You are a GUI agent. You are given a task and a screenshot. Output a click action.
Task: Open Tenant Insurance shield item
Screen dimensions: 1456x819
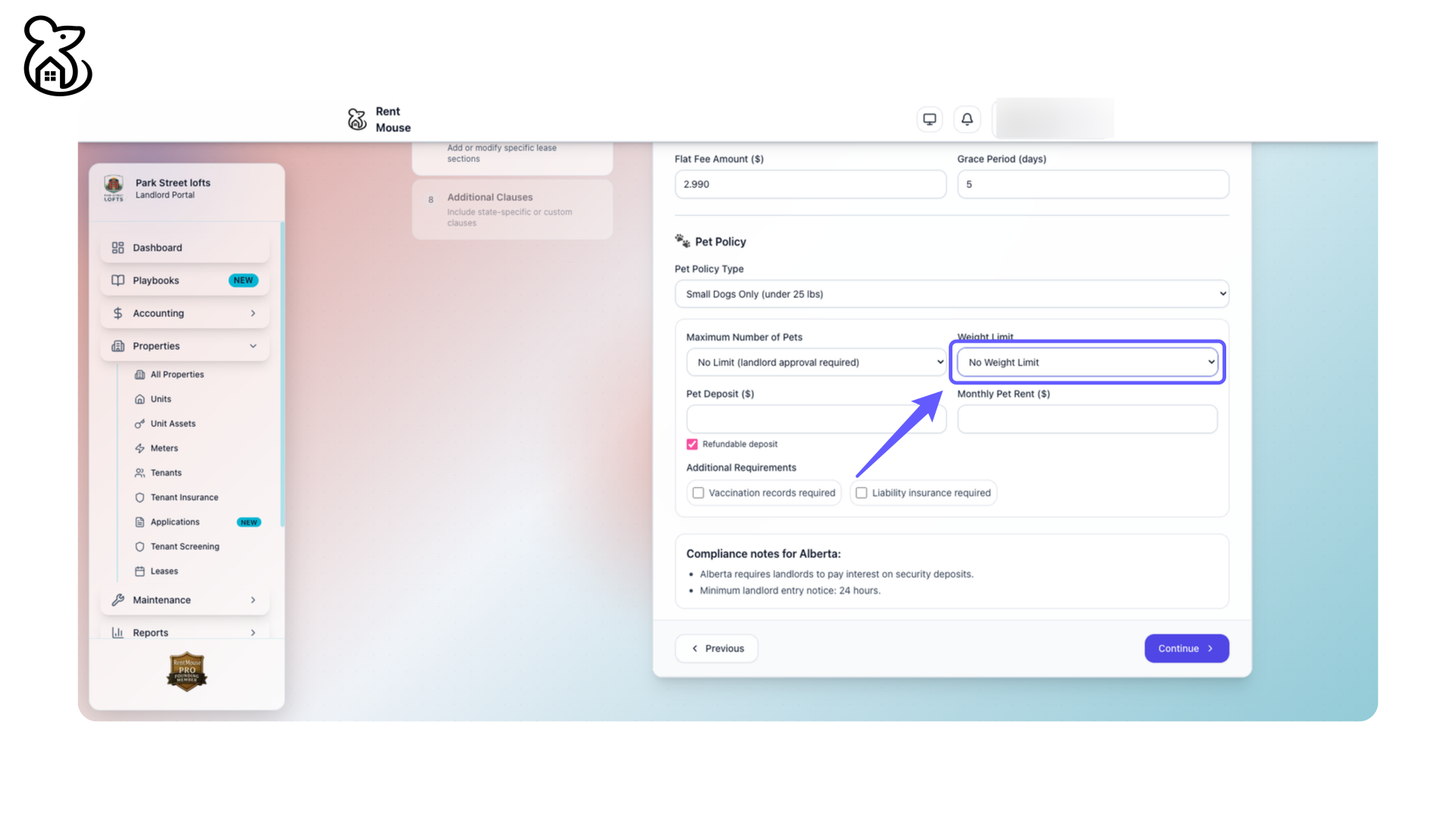(184, 497)
